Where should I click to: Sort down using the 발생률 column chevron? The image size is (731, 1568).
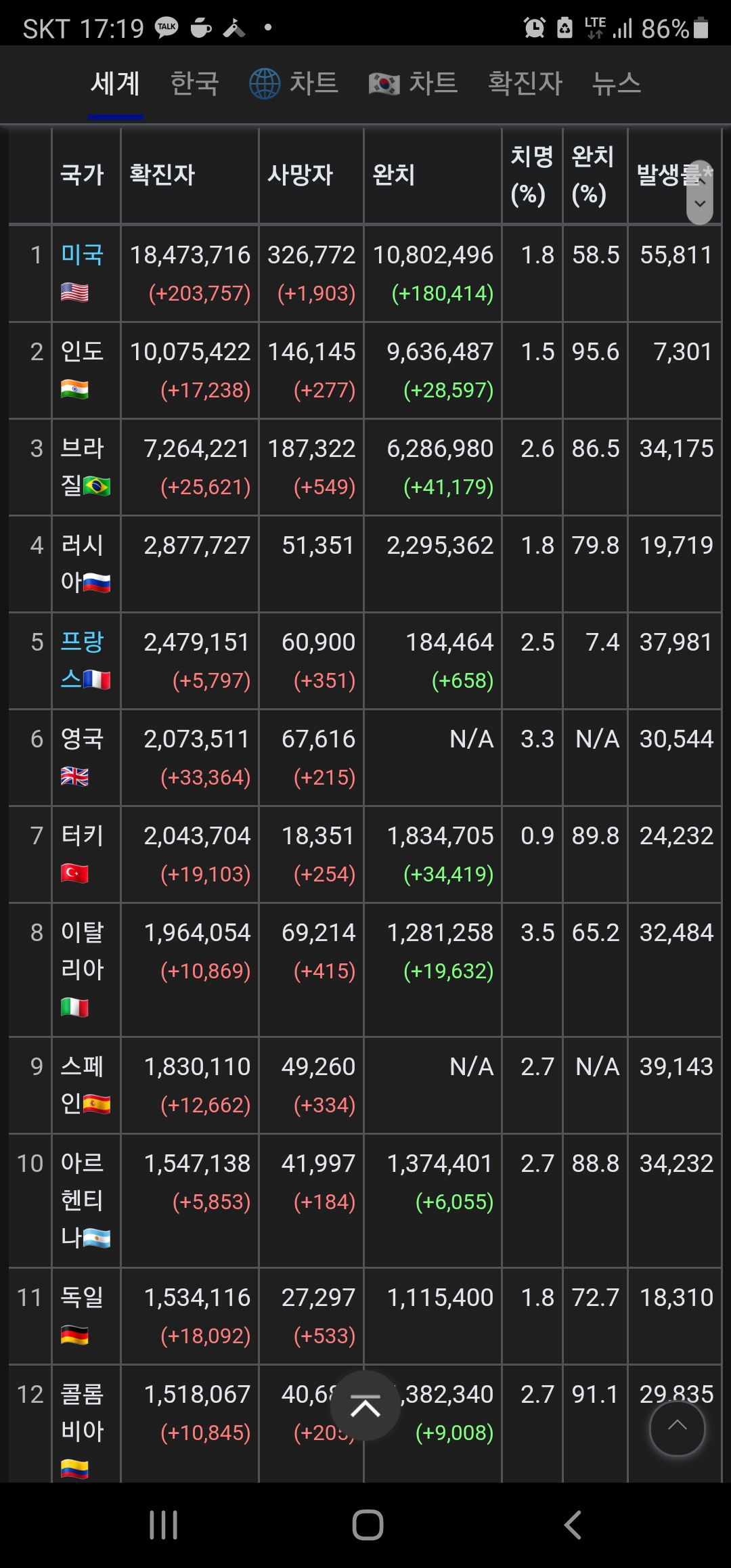(700, 204)
